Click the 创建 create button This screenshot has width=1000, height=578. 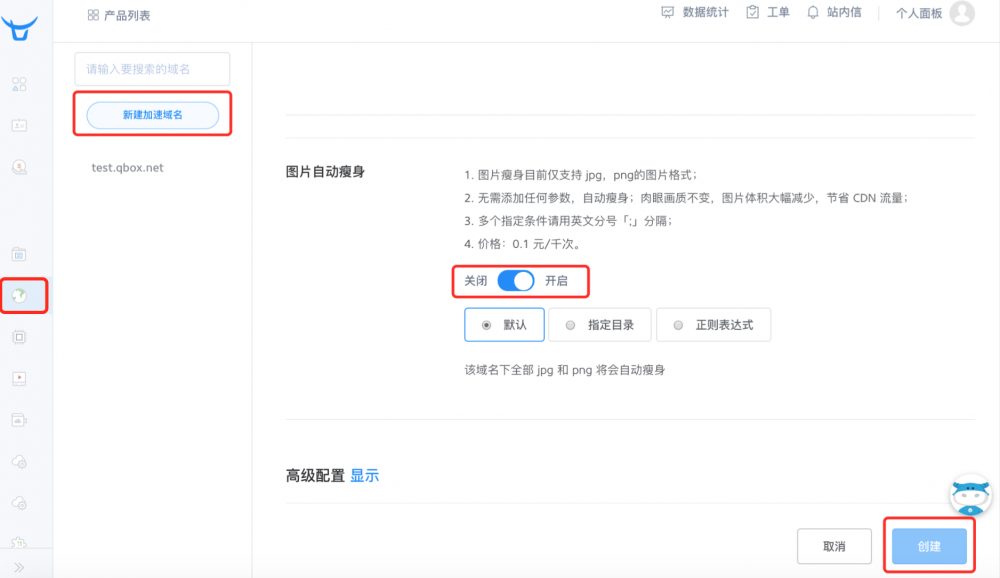tap(929, 546)
